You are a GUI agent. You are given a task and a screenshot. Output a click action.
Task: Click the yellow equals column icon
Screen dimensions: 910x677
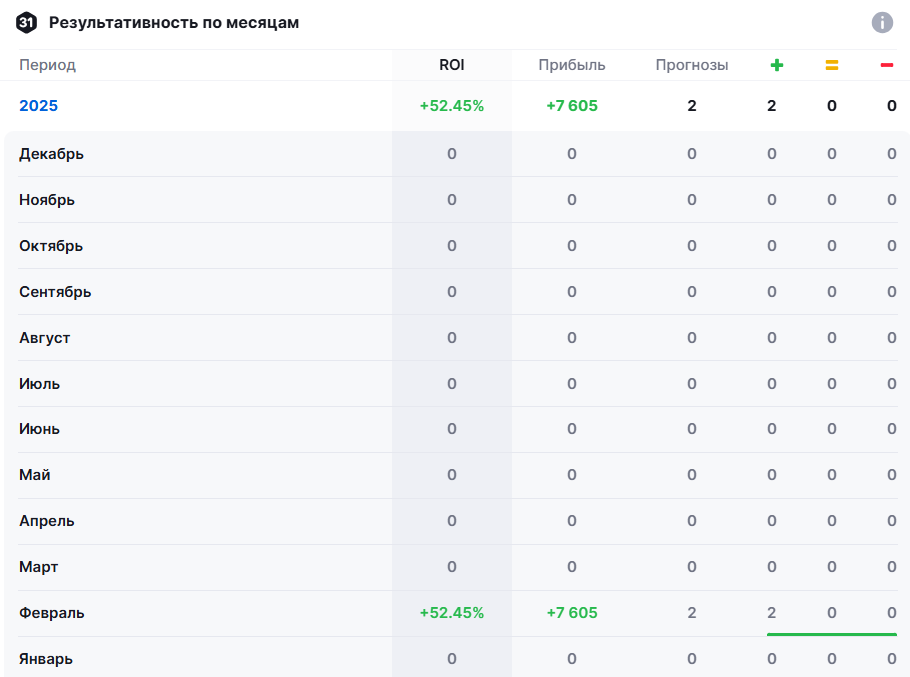(831, 65)
